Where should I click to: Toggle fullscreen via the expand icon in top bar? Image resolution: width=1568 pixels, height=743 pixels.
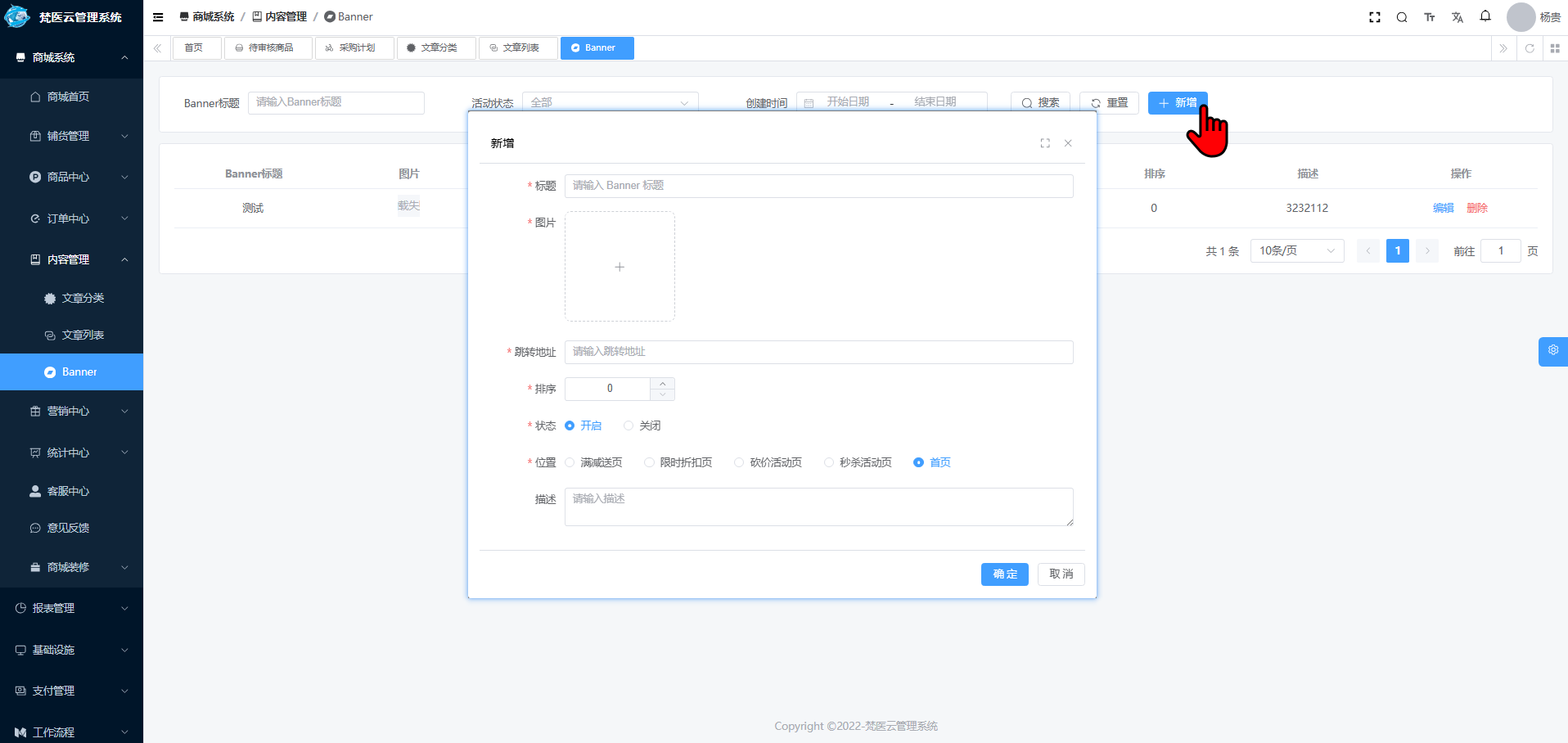click(x=1375, y=16)
